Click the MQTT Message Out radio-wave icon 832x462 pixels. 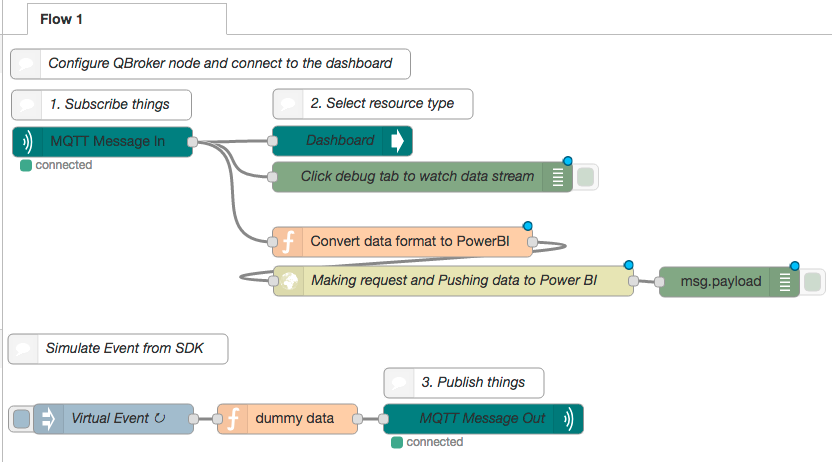(568, 418)
